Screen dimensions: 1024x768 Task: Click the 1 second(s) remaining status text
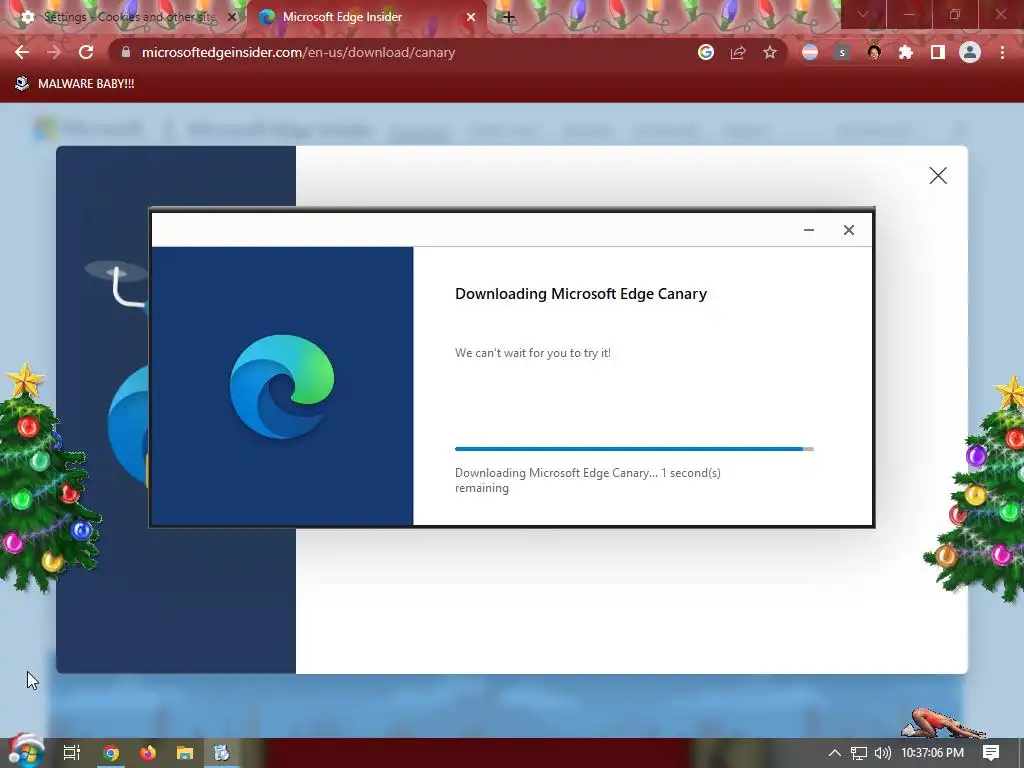coord(588,480)
